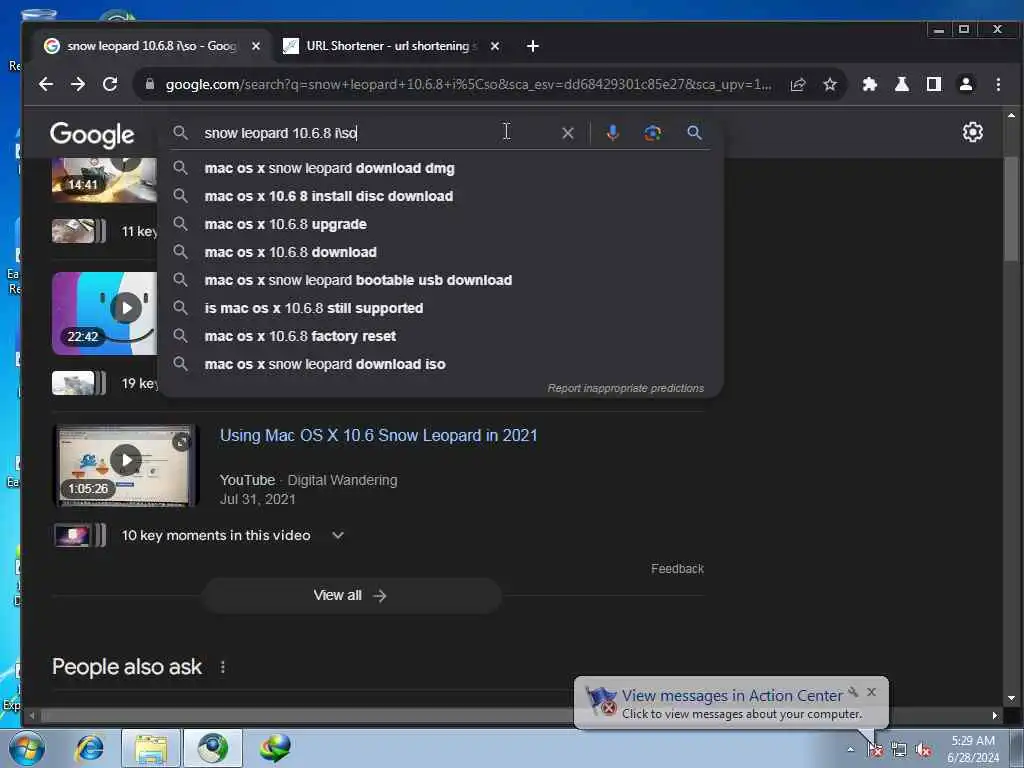Clear the Google search box with X

click(x=568, y=133)
